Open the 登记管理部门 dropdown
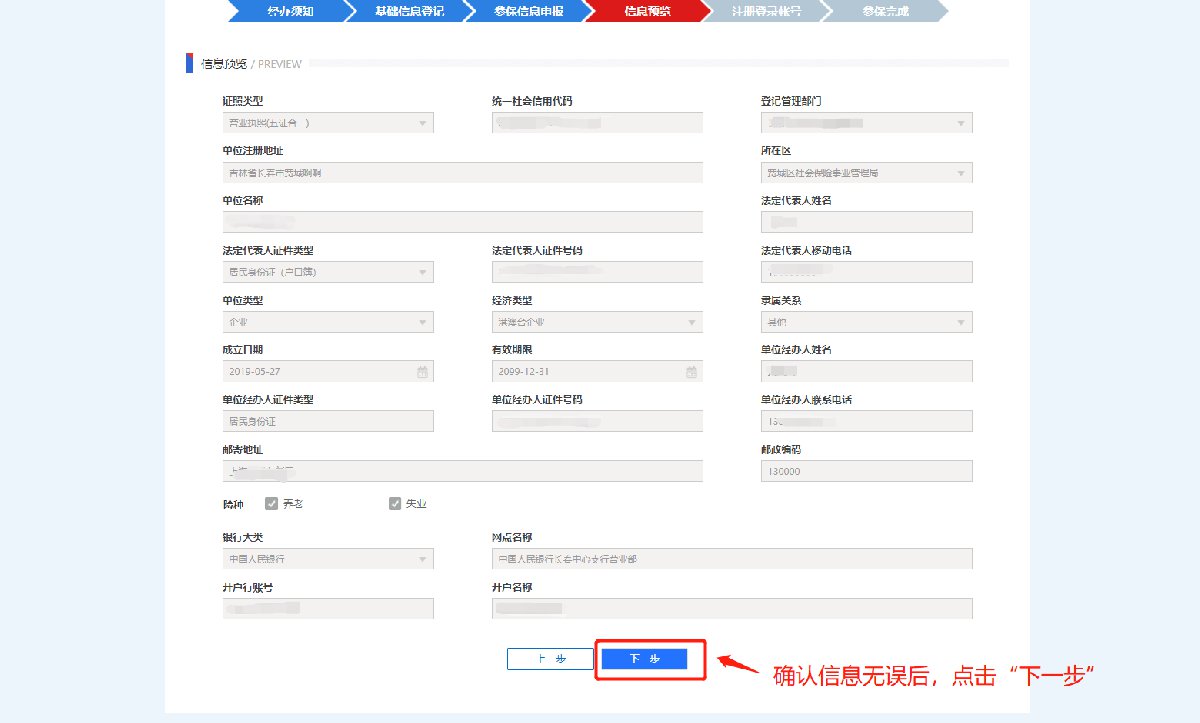The image size is (1200, 723). tap(961, 123)
